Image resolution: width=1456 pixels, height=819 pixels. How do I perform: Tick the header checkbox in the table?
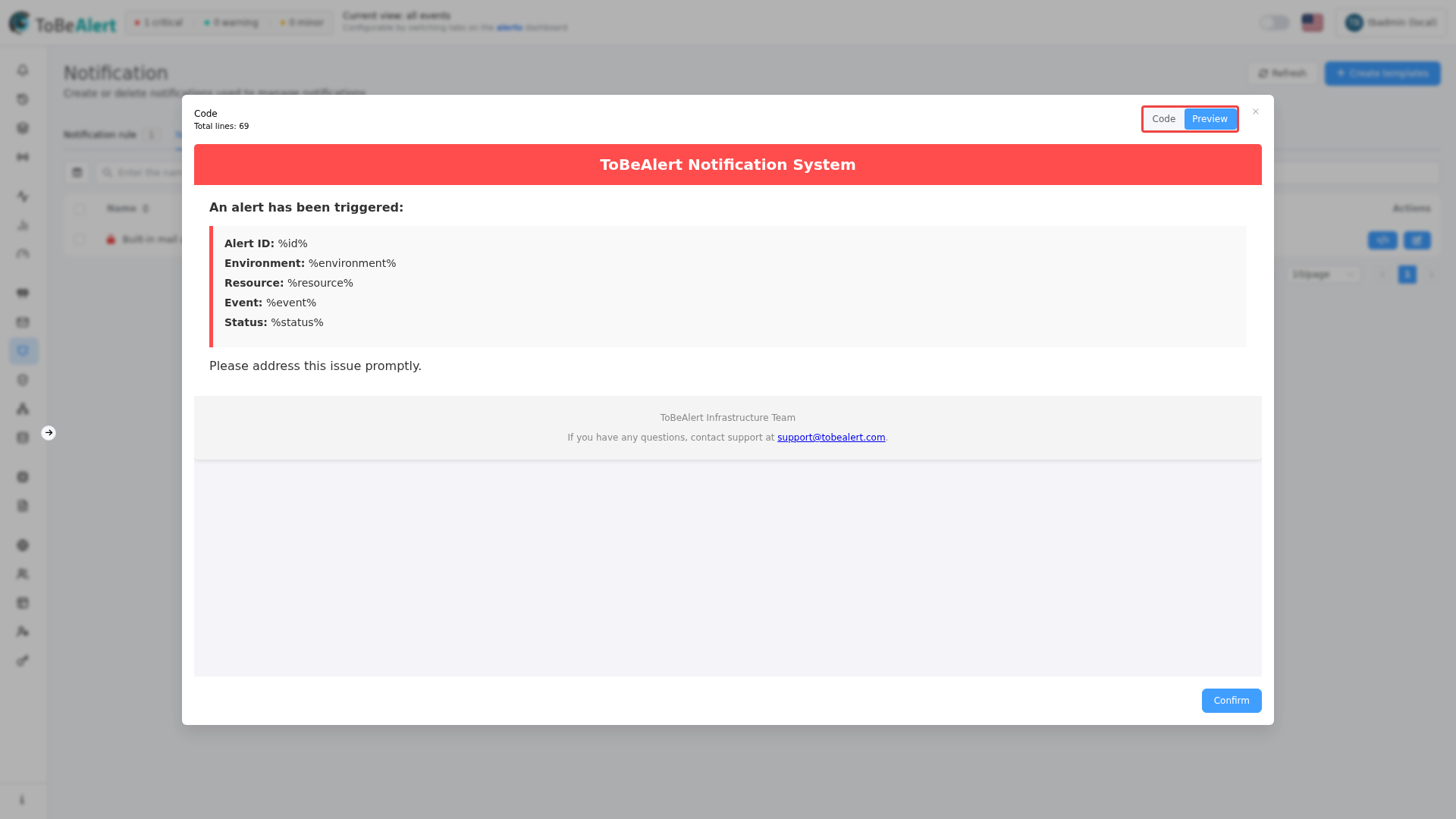[x=80, y=209]
